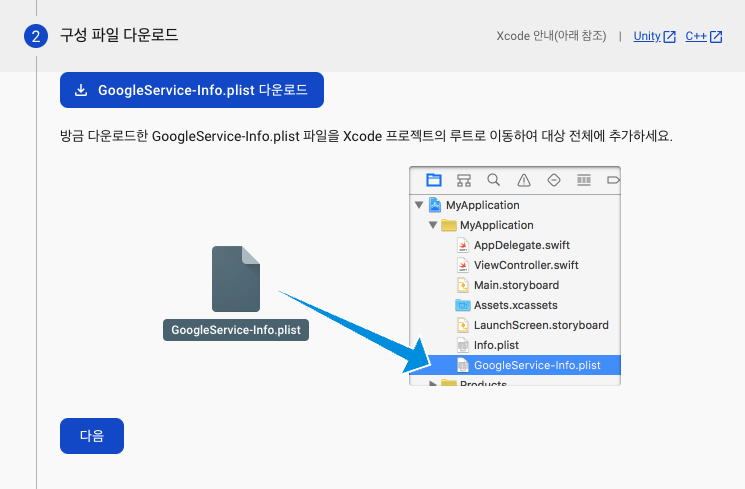Click the external-link icon next to C++

[716, 37]
